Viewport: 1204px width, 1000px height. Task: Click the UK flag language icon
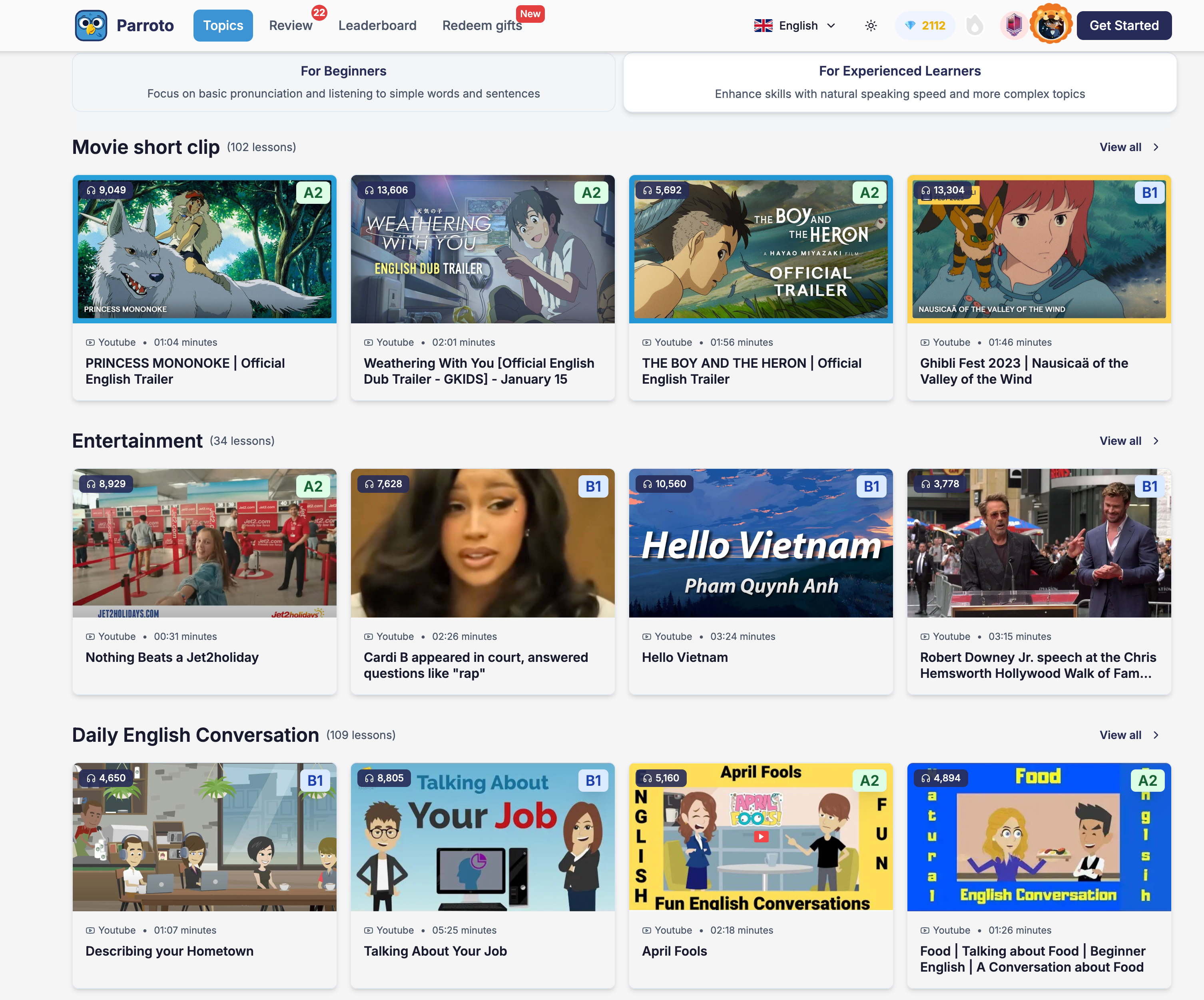click(763, 25)
